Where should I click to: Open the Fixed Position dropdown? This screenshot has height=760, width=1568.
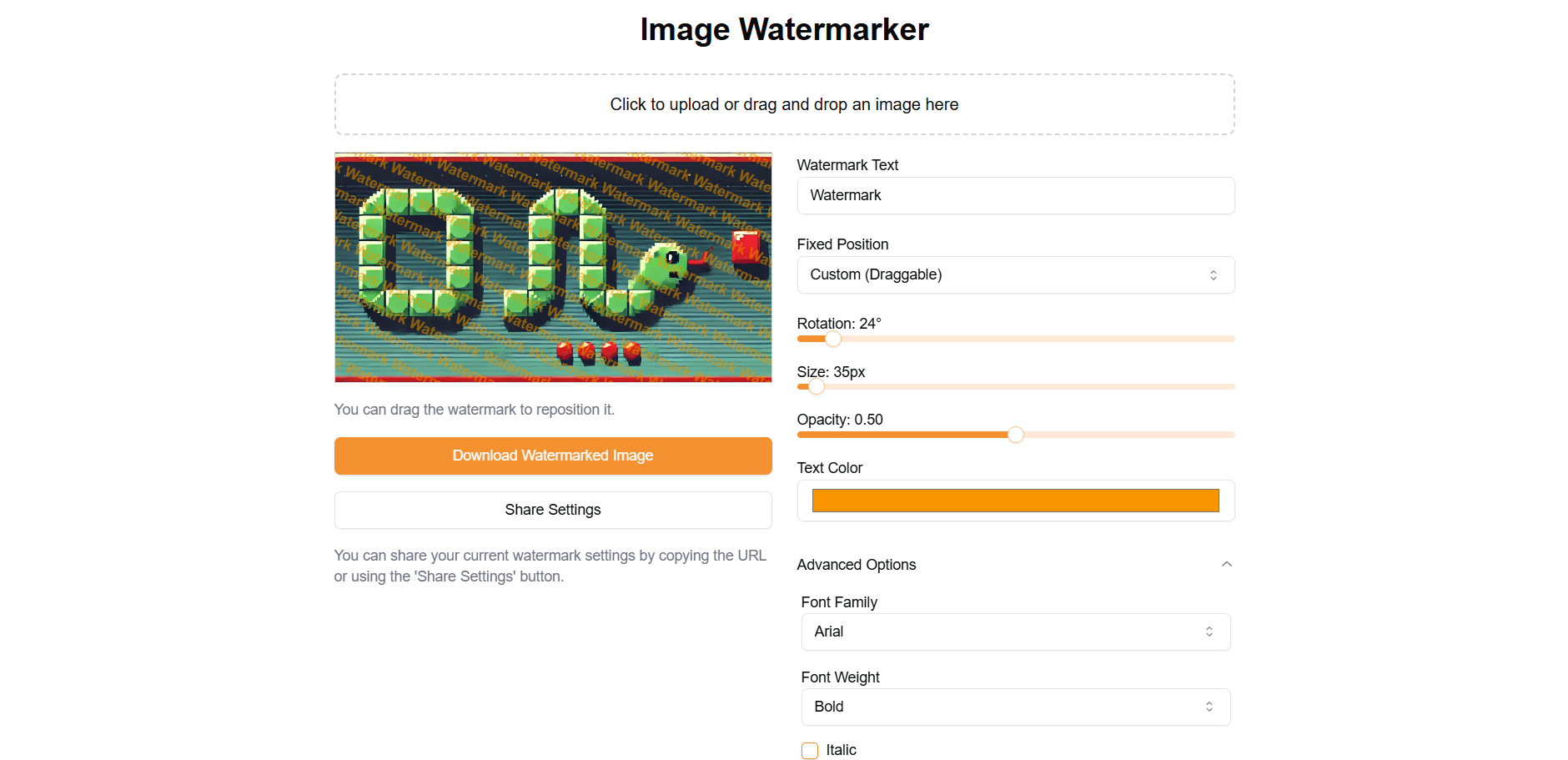(x=1015, y=274)
